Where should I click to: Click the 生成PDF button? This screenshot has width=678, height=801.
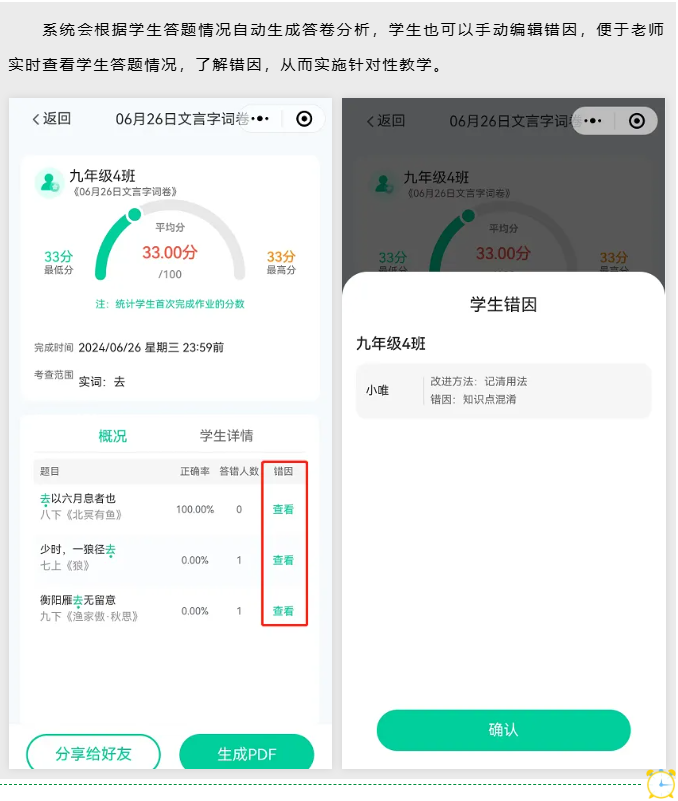(x=247, y=753)
